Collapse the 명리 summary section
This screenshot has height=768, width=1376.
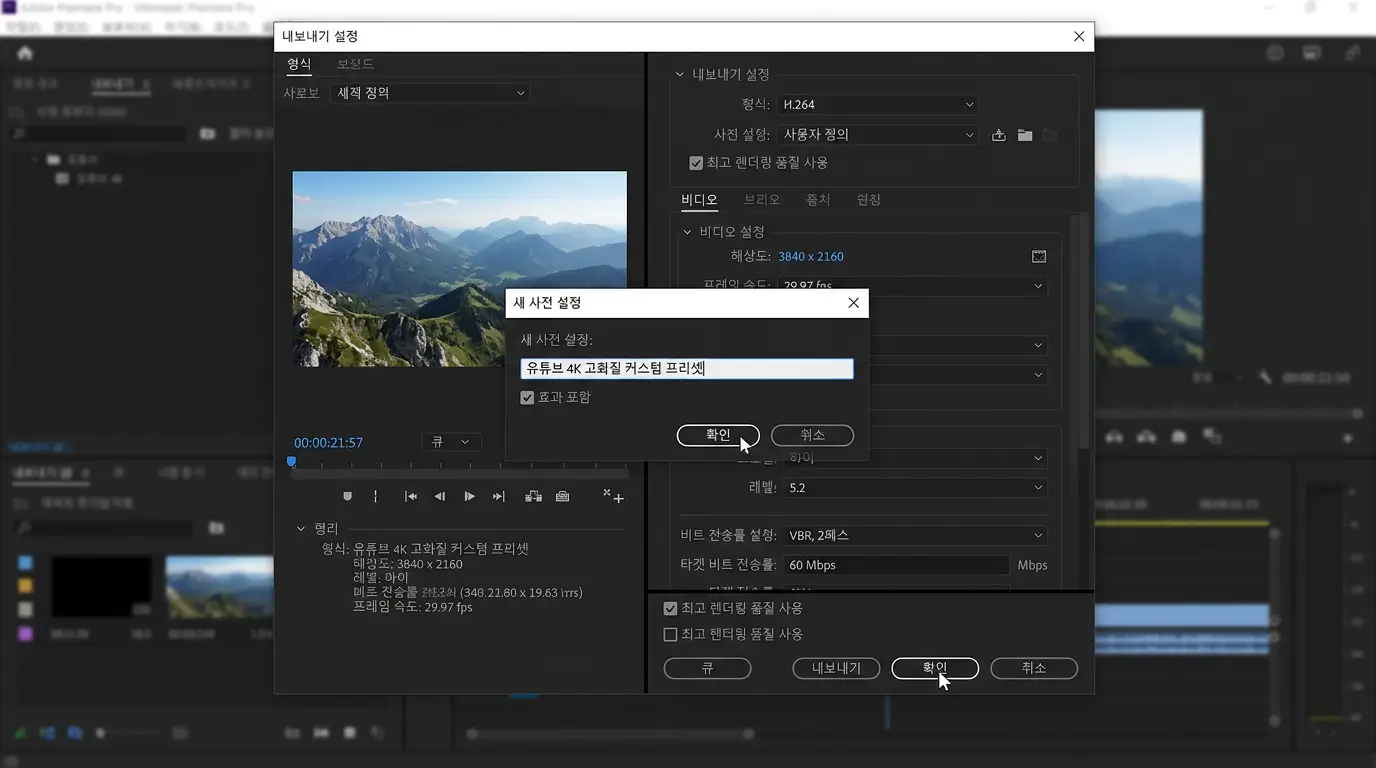(x=301, y=528)
